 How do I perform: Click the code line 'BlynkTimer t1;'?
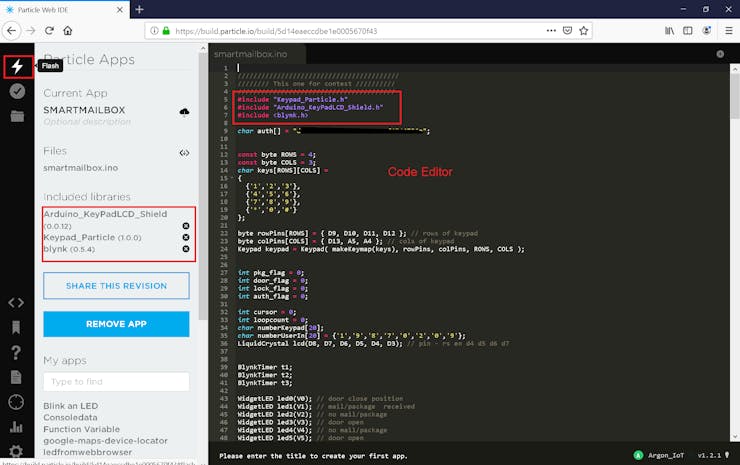(x=265, y=367)
